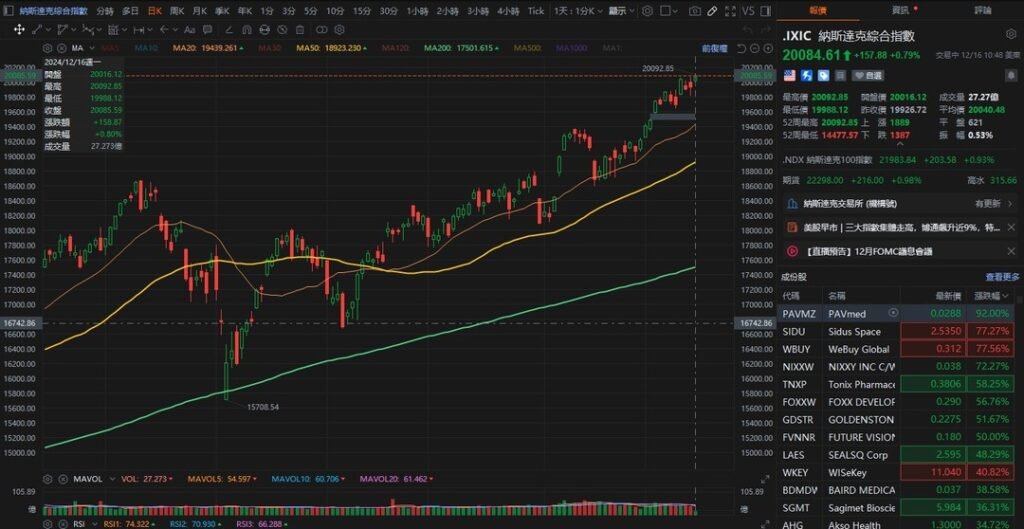The height and width of the screenshot is (529, 1024).
Task: Open 納斯達克交易所 notice row
Action: (x=901, y=204)
